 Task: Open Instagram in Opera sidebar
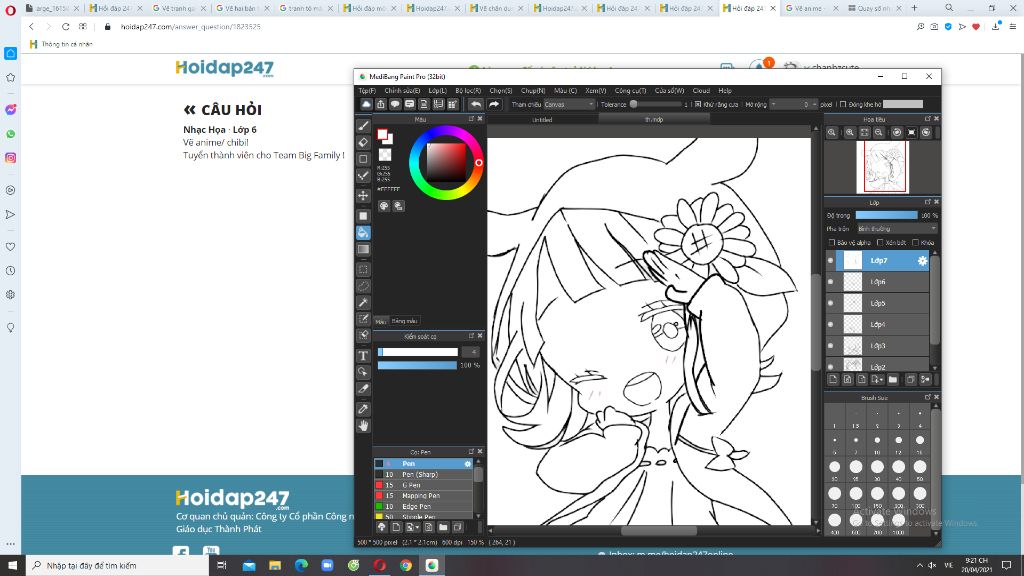coord(10,157)
